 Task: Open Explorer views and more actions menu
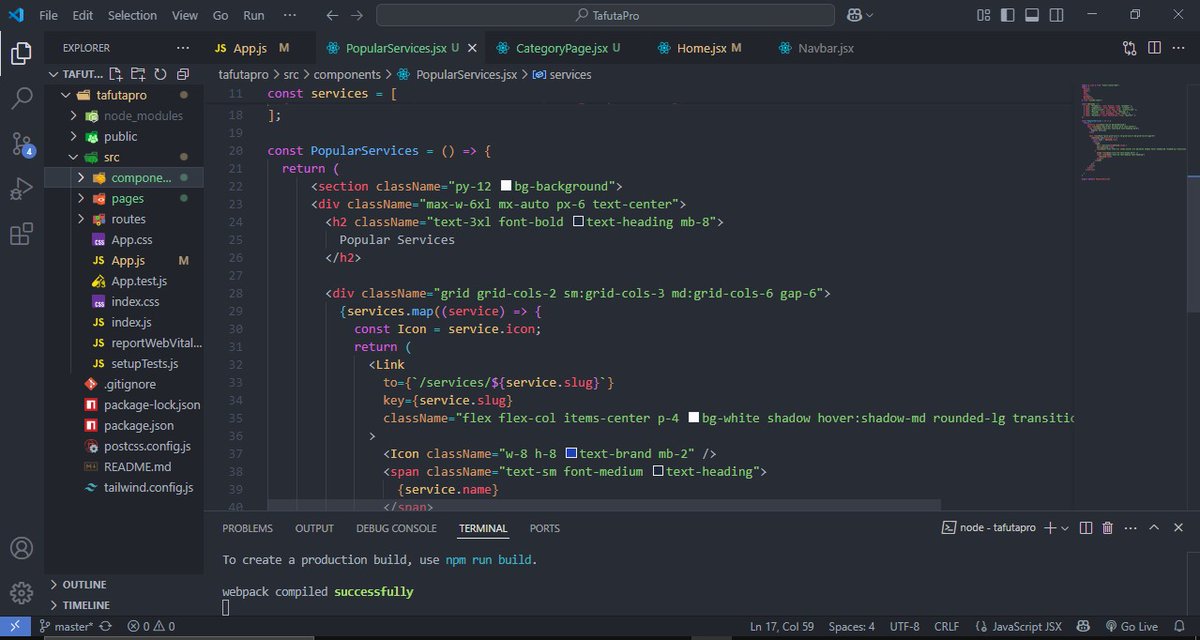[x=182, y=48]
